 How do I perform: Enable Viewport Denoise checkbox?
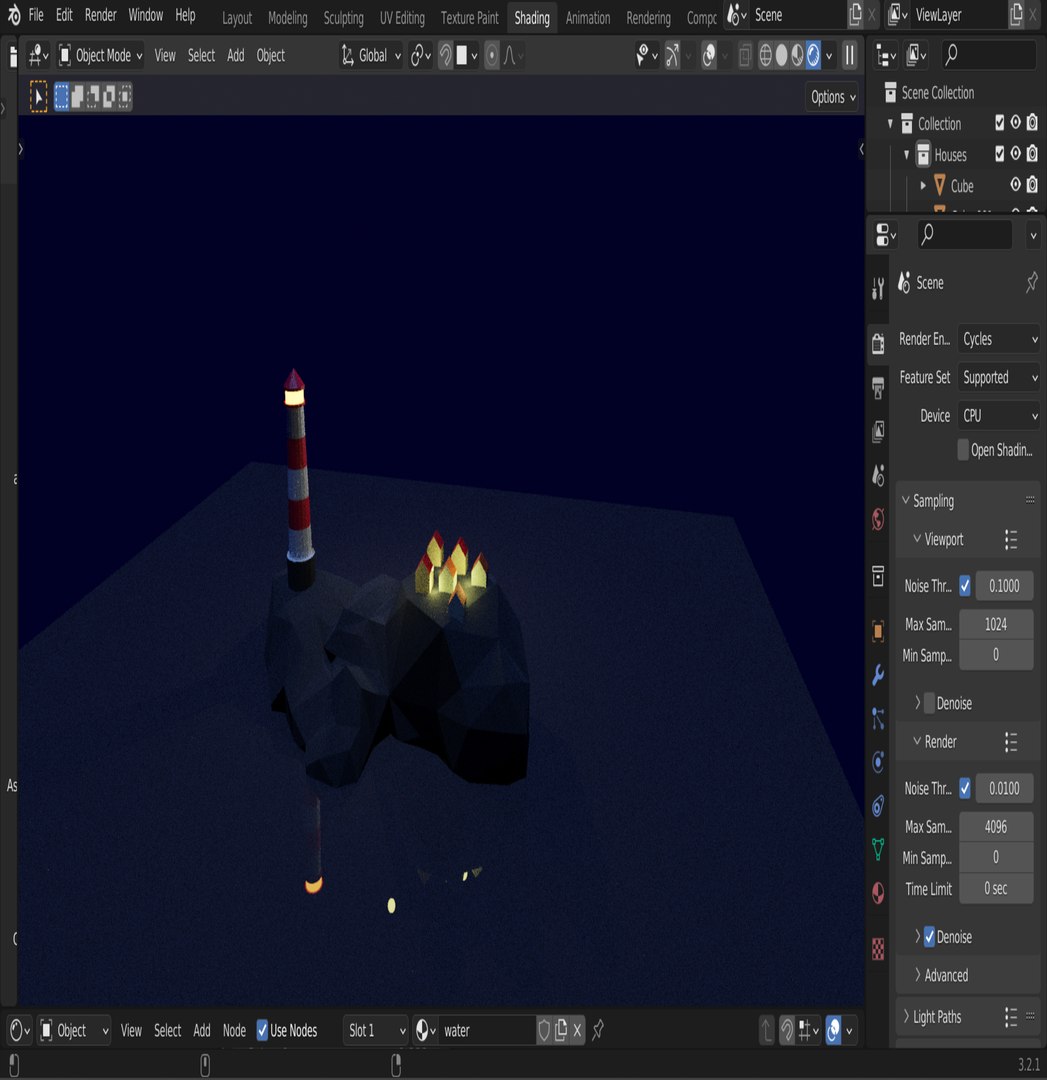click(929, 703)
